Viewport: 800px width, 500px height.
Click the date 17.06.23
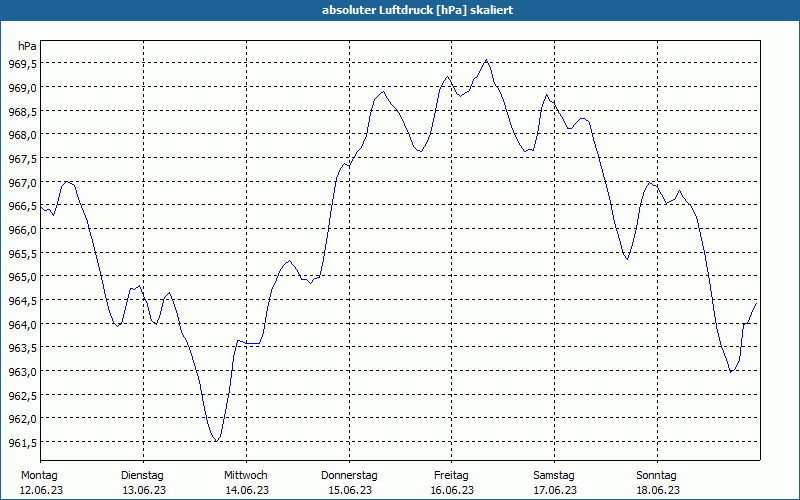[555, 490]
